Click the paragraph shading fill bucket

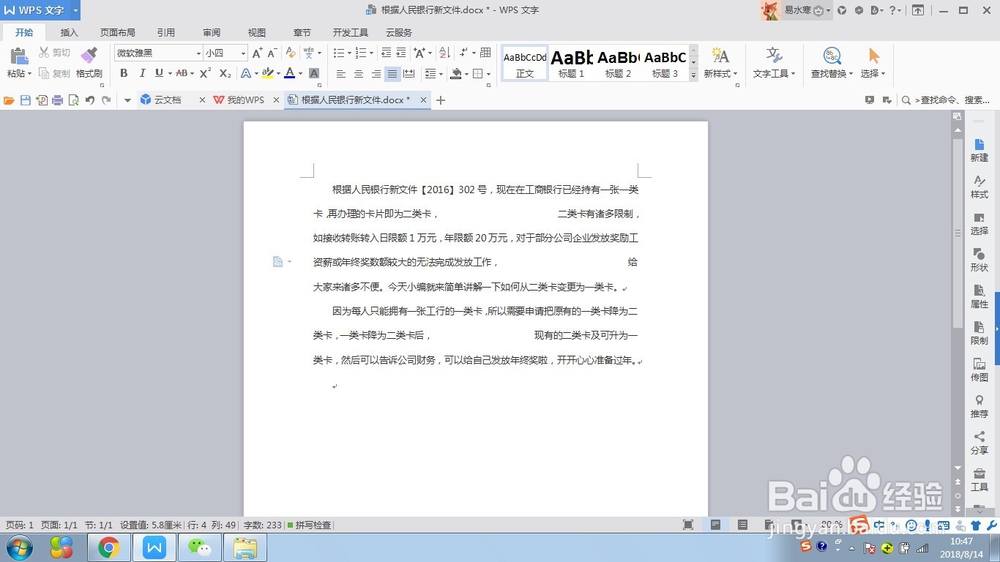pyautogui.click(x=455, y=74)
